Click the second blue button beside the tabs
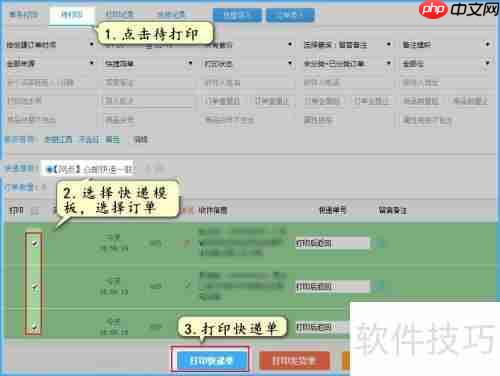This screenshot has width=500, height=376. point(290,15)
